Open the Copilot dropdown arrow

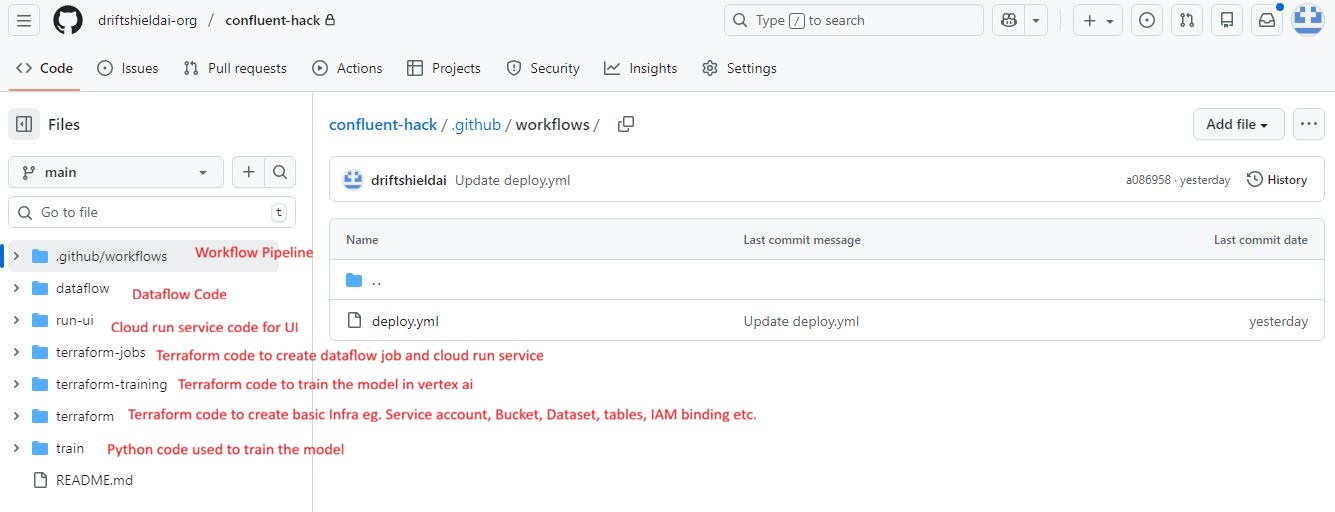point(1036,20)
